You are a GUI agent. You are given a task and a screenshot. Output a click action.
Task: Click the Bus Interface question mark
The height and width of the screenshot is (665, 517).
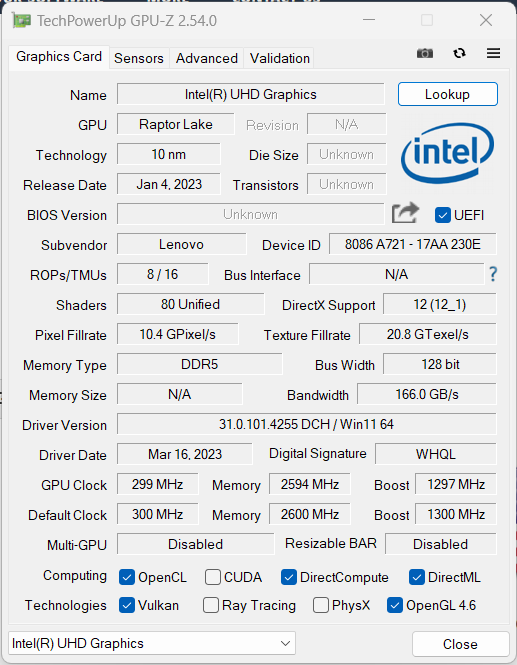coord(493,274)
